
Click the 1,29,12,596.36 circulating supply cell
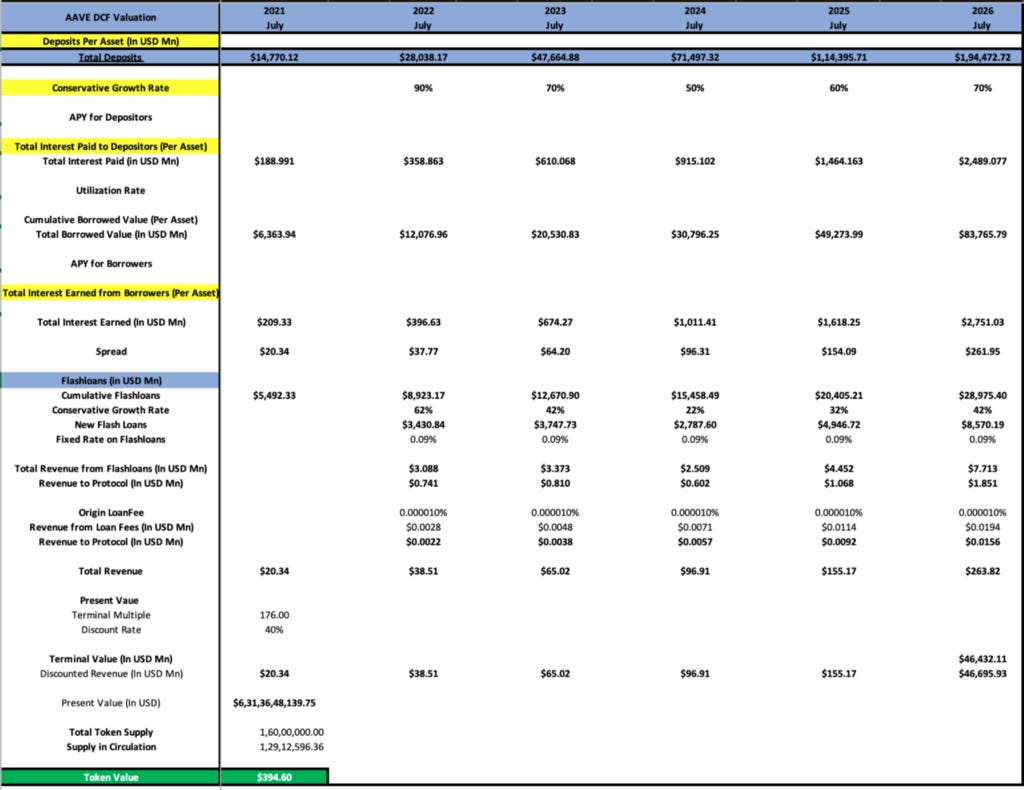tap(291, 747)
